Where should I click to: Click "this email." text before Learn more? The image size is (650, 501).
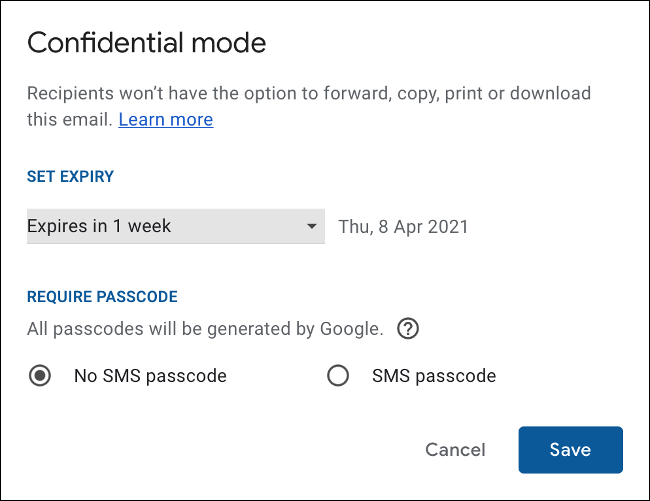[x=69, y=120]
